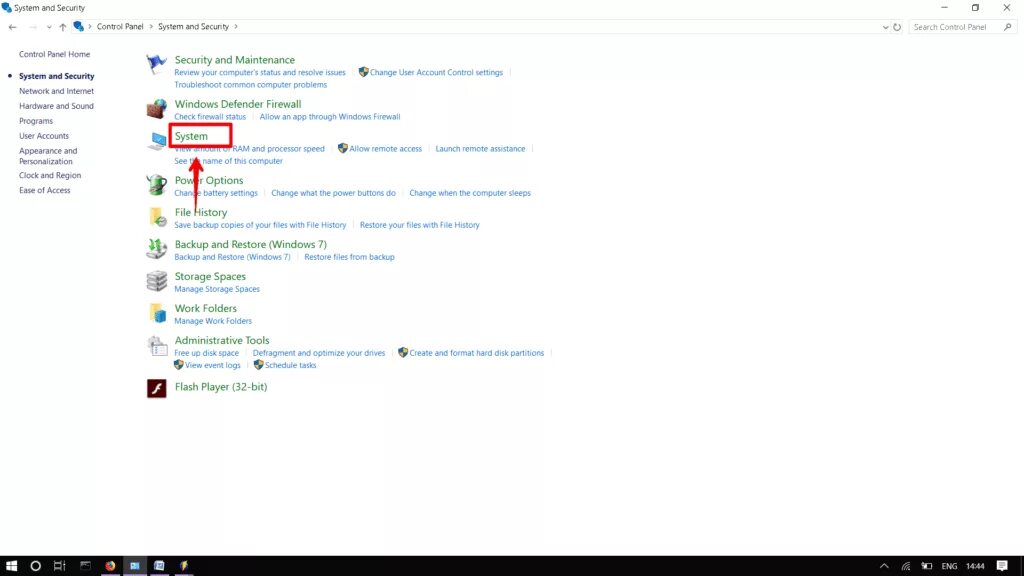Select Ease of Access in sidebar
The width and height of the screenshot is (1024, 576).
pos(44,190)
